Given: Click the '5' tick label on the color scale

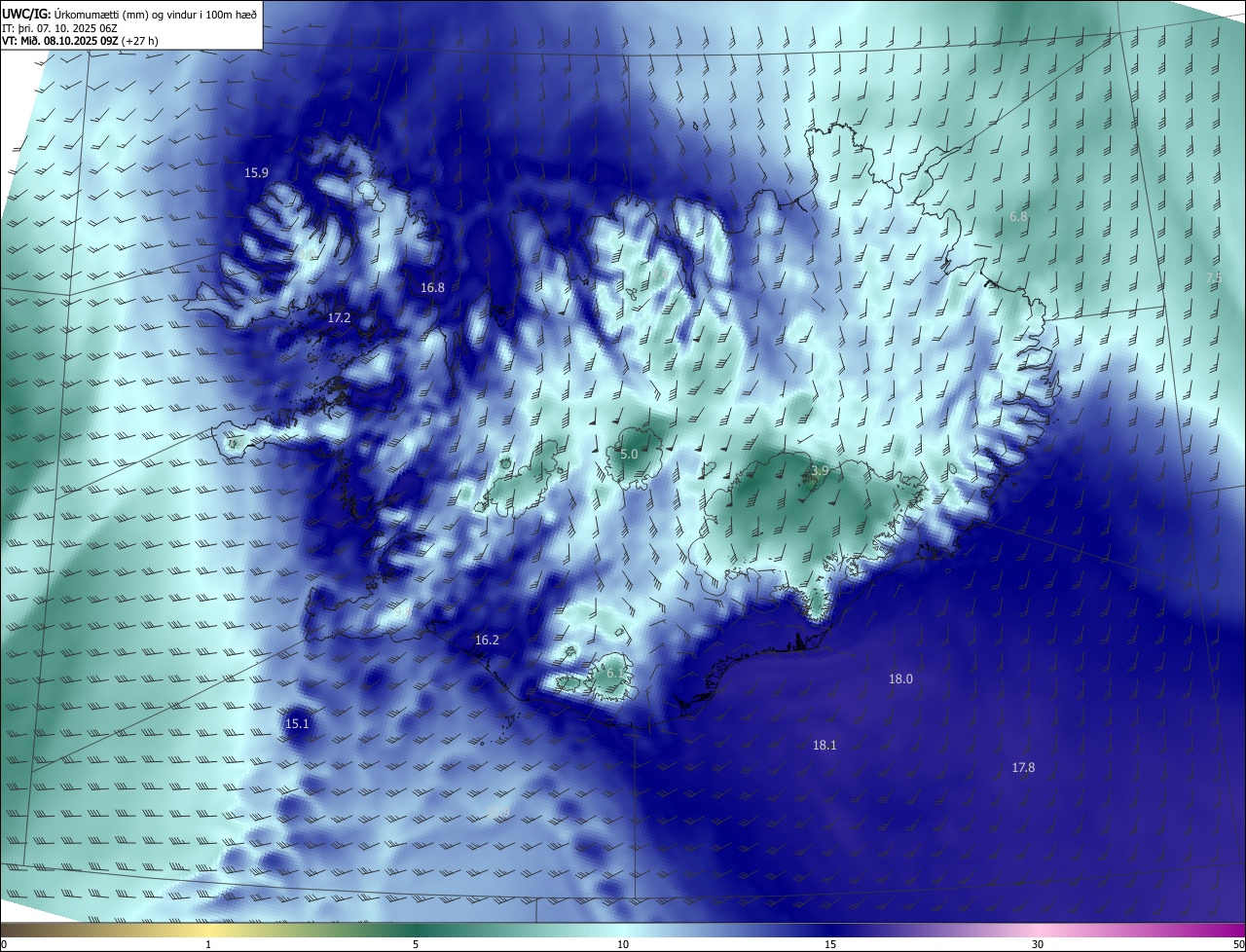Looking at the screenshot, I should tap(416, 944).
